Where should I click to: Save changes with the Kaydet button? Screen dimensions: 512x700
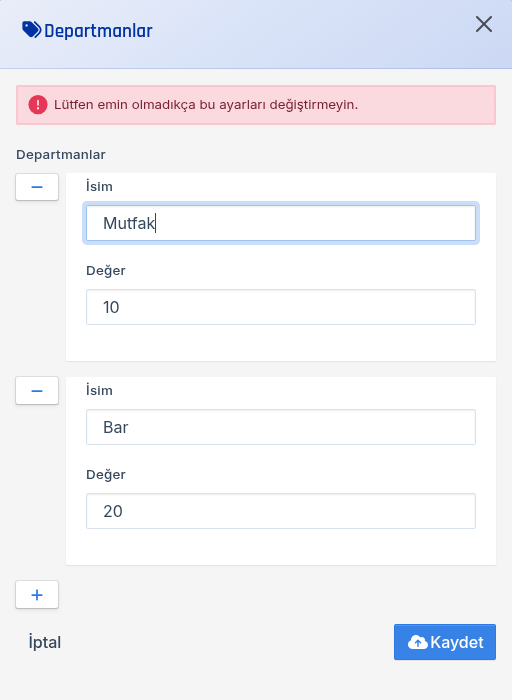point(445,642)
